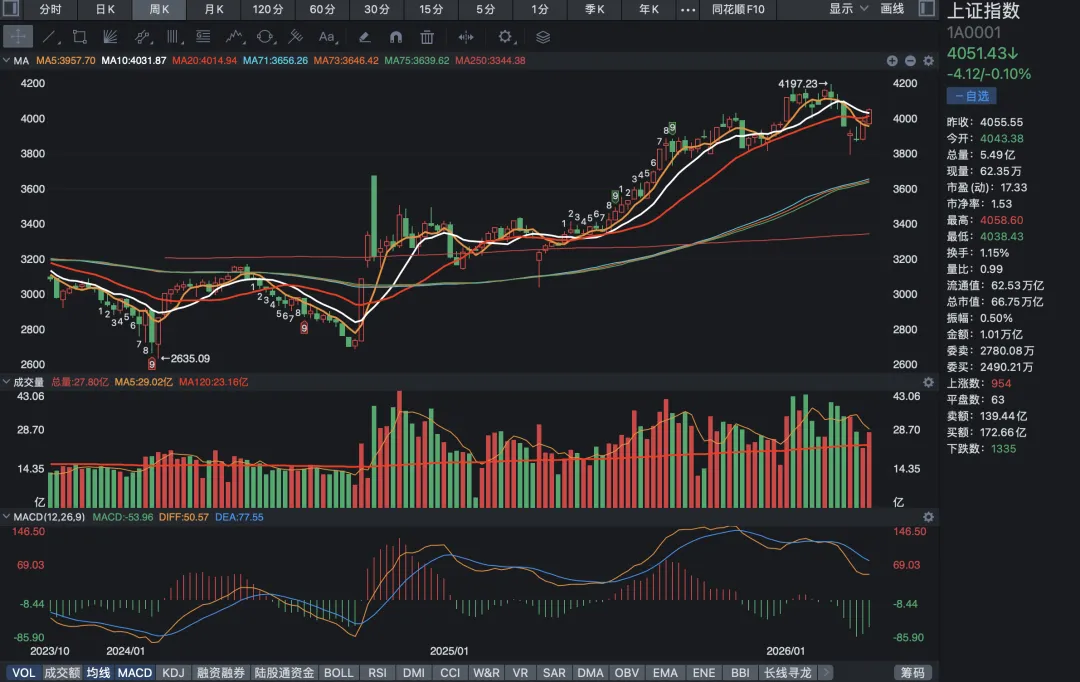Select the vertical cycle lines tool
1080x682 pixels.
point(172,37)
